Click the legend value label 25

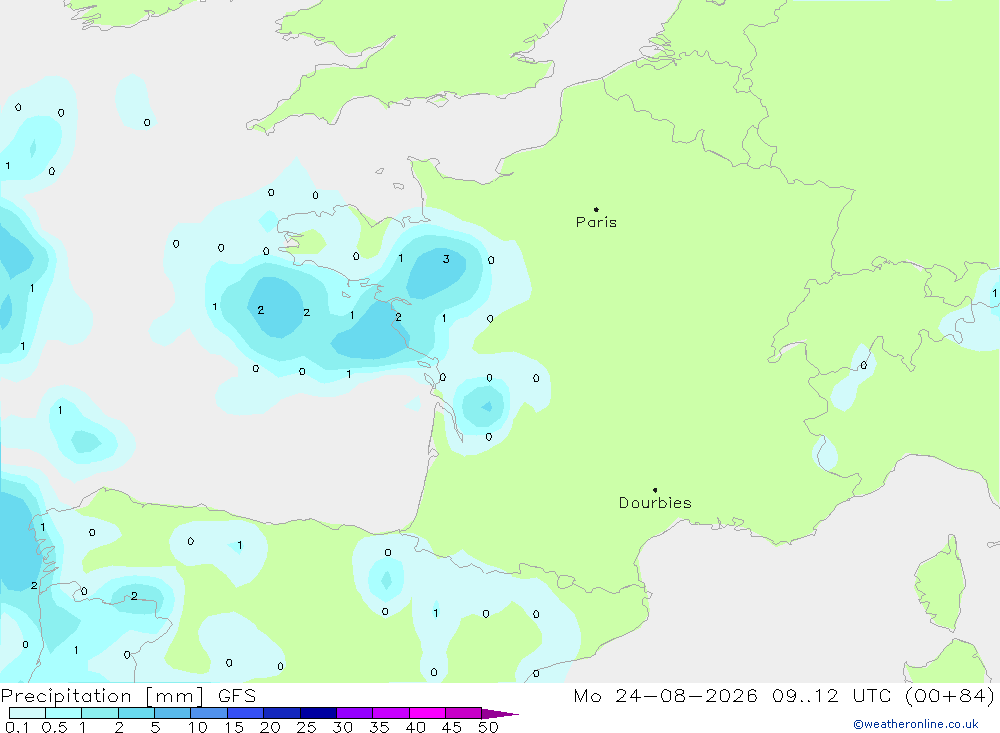[x=306, y=727]
